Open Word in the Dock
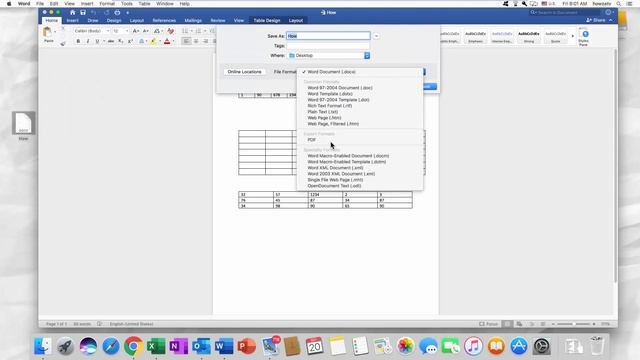Screen dimensions: 640x360 coord(224,347)
